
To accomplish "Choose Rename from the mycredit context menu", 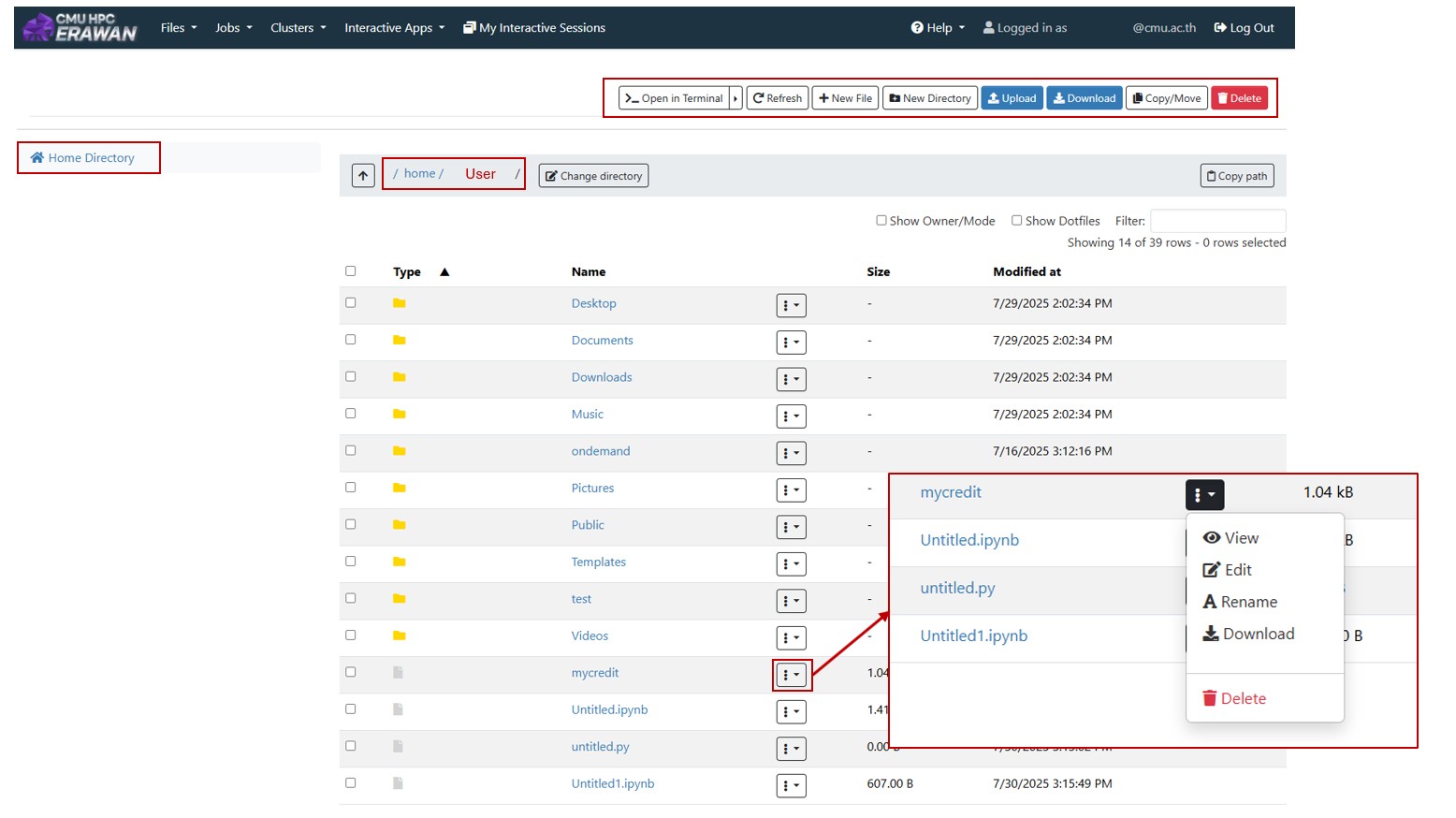I will click(x=1240, y=602).
